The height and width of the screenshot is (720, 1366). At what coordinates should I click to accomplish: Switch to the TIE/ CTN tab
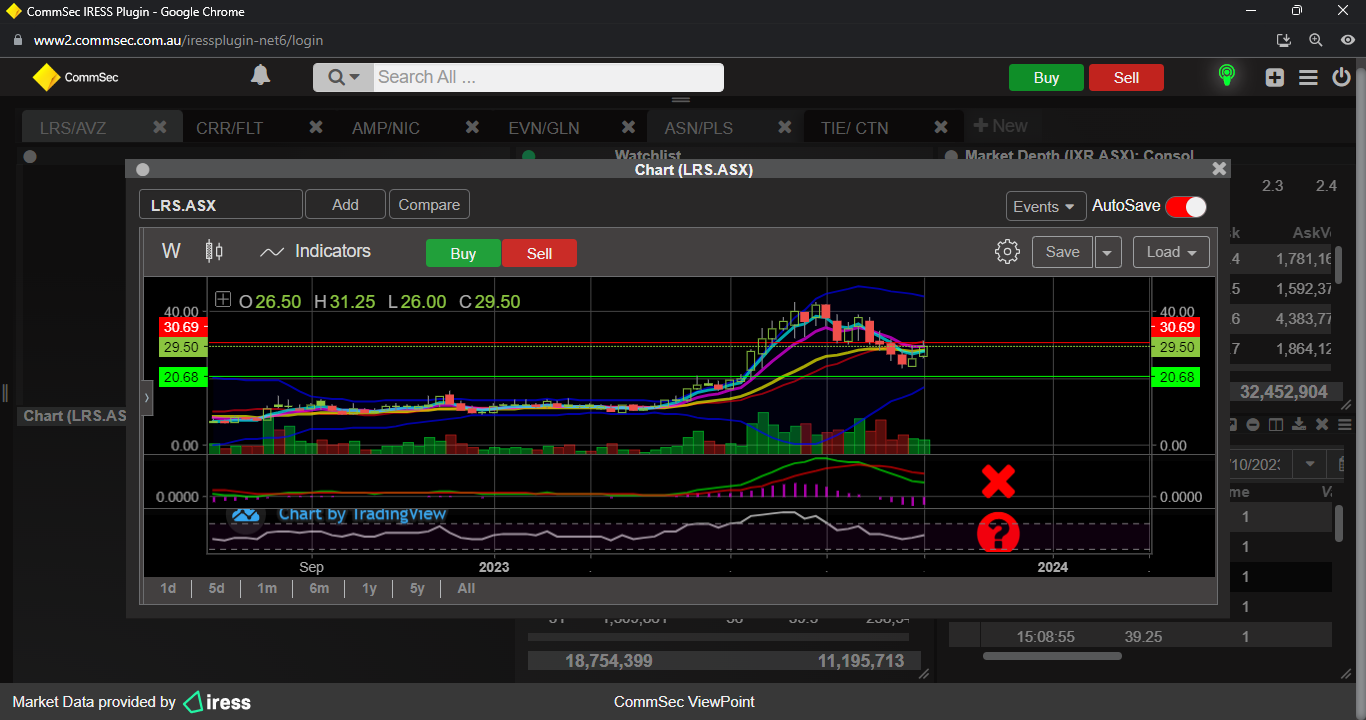[854, 128]
